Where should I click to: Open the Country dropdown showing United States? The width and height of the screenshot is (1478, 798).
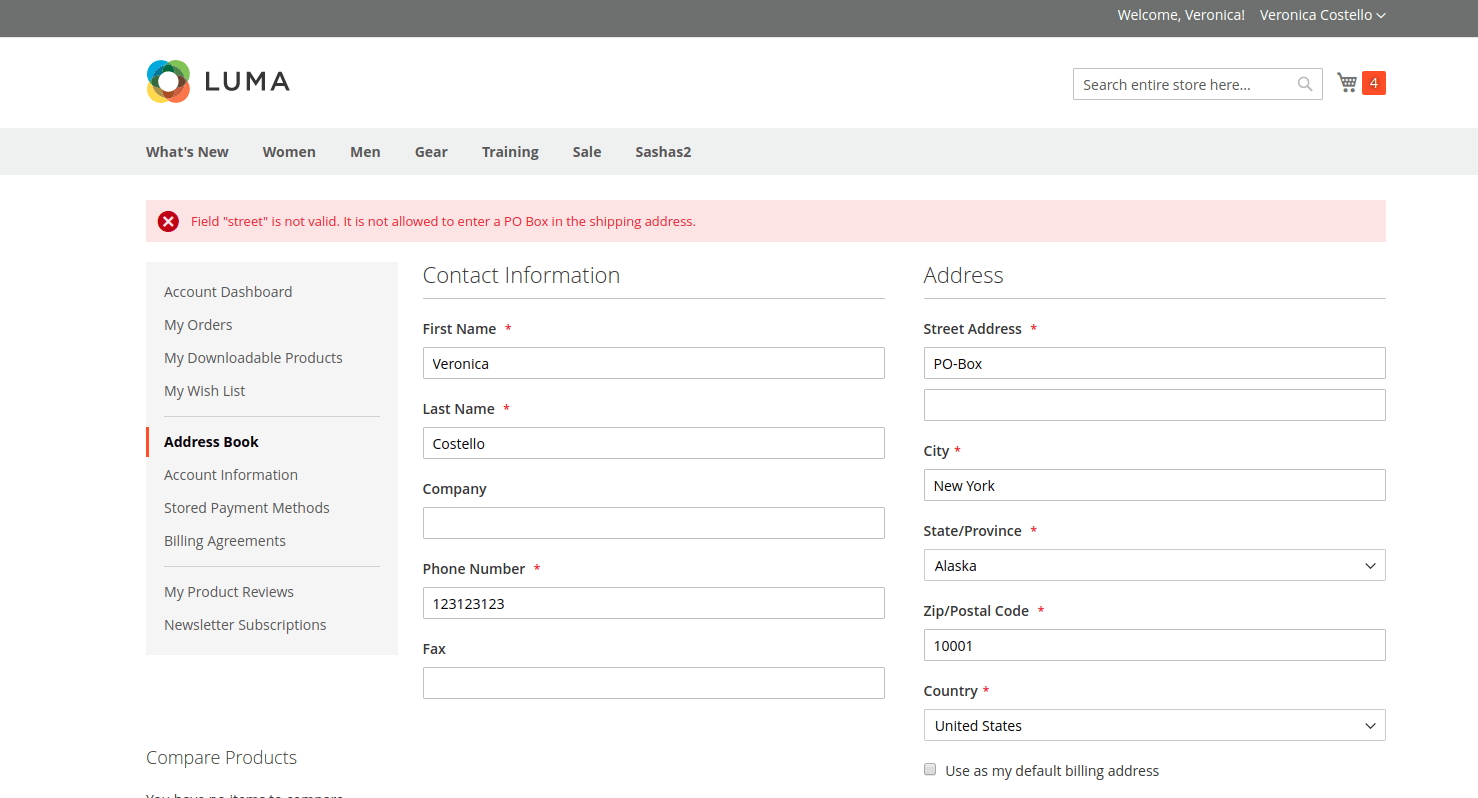click(x=1154, y=725)
